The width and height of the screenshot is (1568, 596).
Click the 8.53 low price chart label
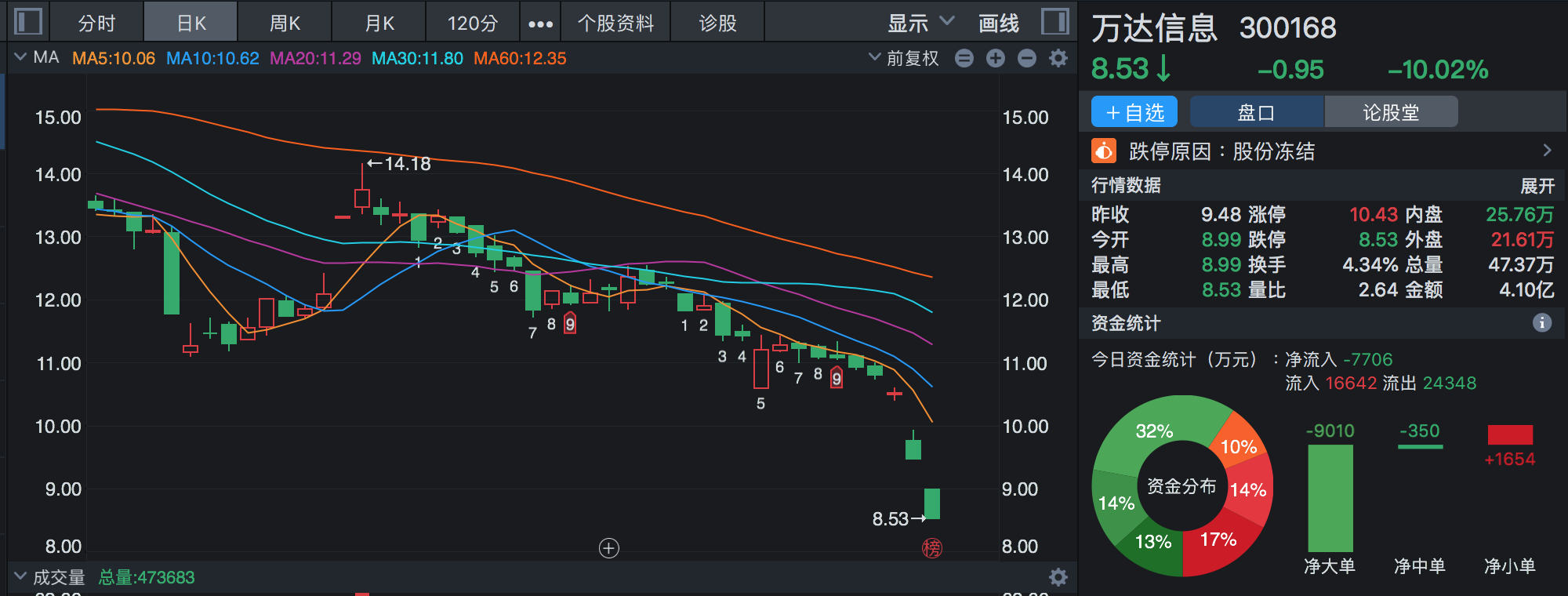898,518
